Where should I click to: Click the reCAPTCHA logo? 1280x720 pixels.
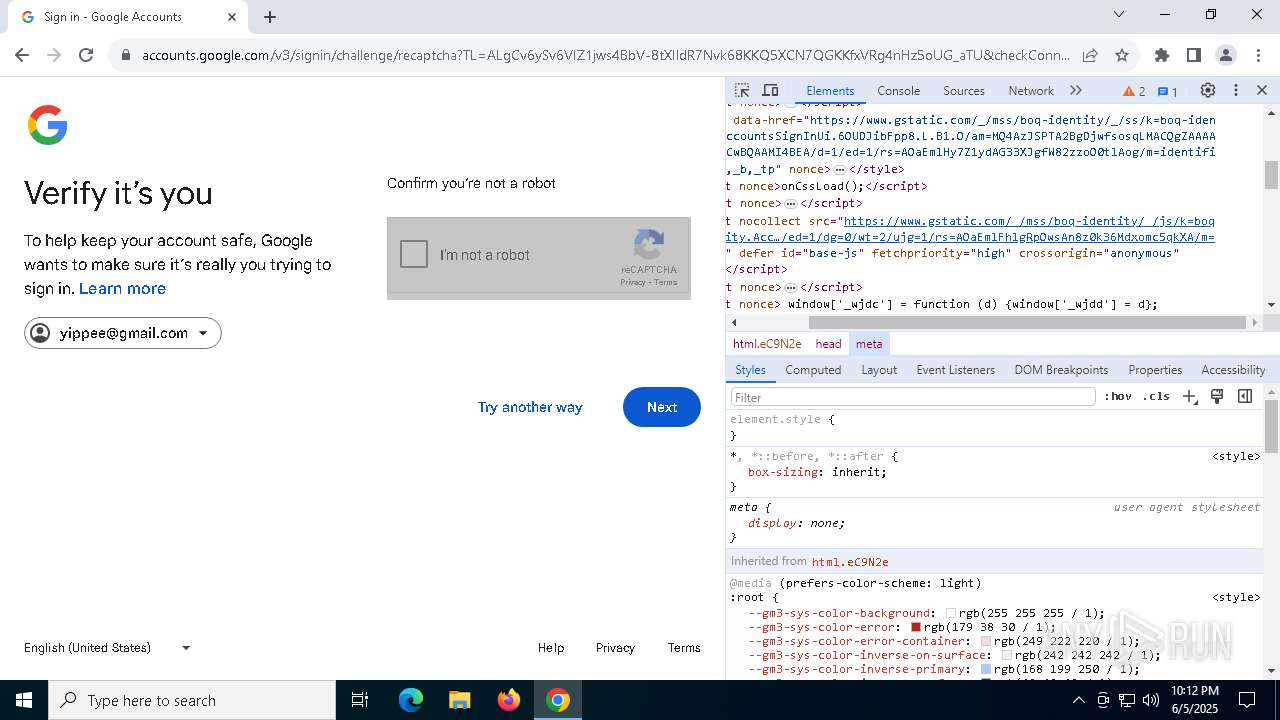649,245
